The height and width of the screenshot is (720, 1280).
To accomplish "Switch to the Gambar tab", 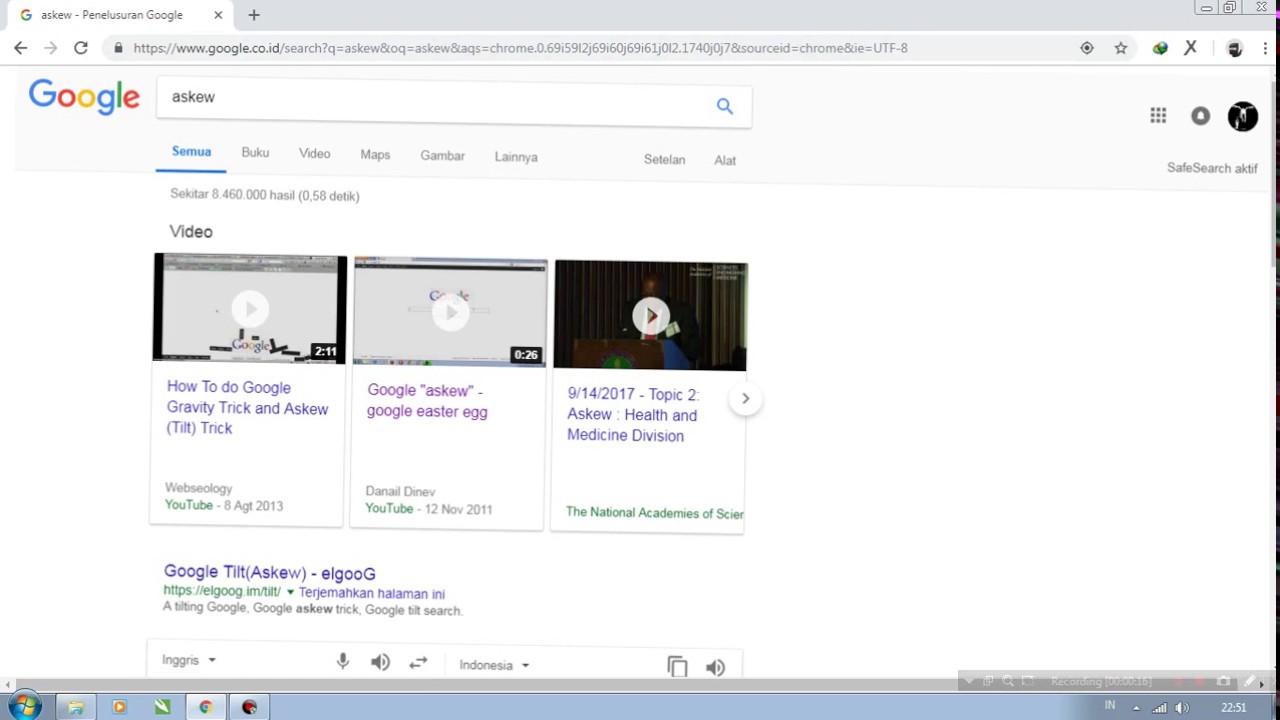I will tap(442, 156).
